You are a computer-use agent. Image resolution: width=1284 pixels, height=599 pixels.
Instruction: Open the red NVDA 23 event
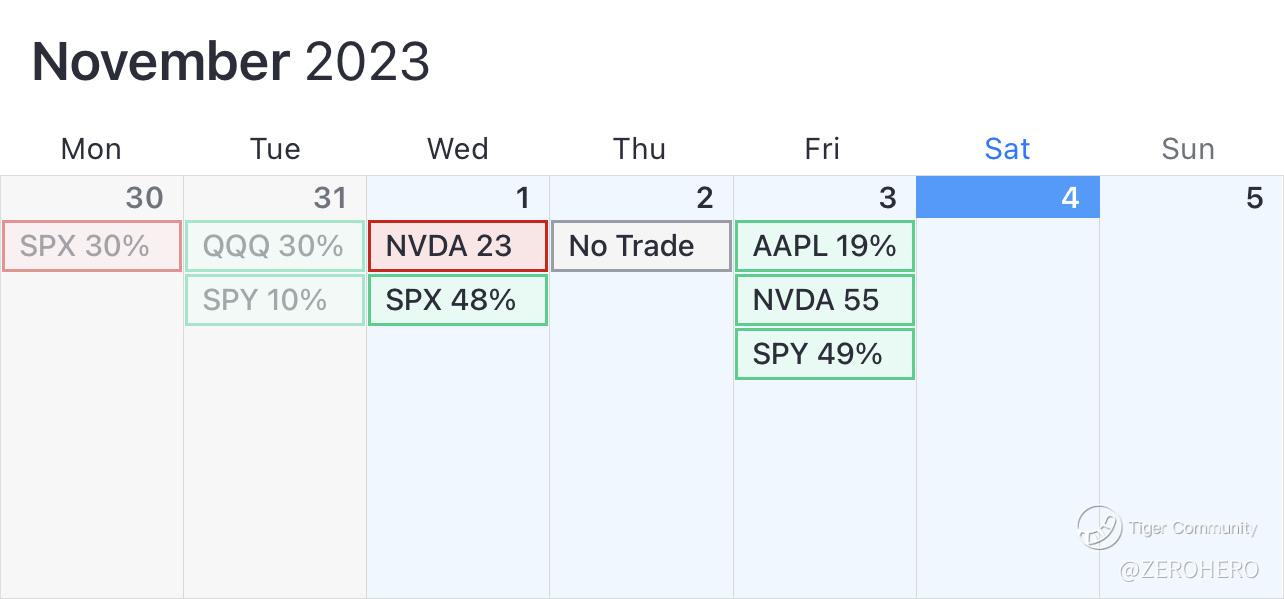click(458, 246)
